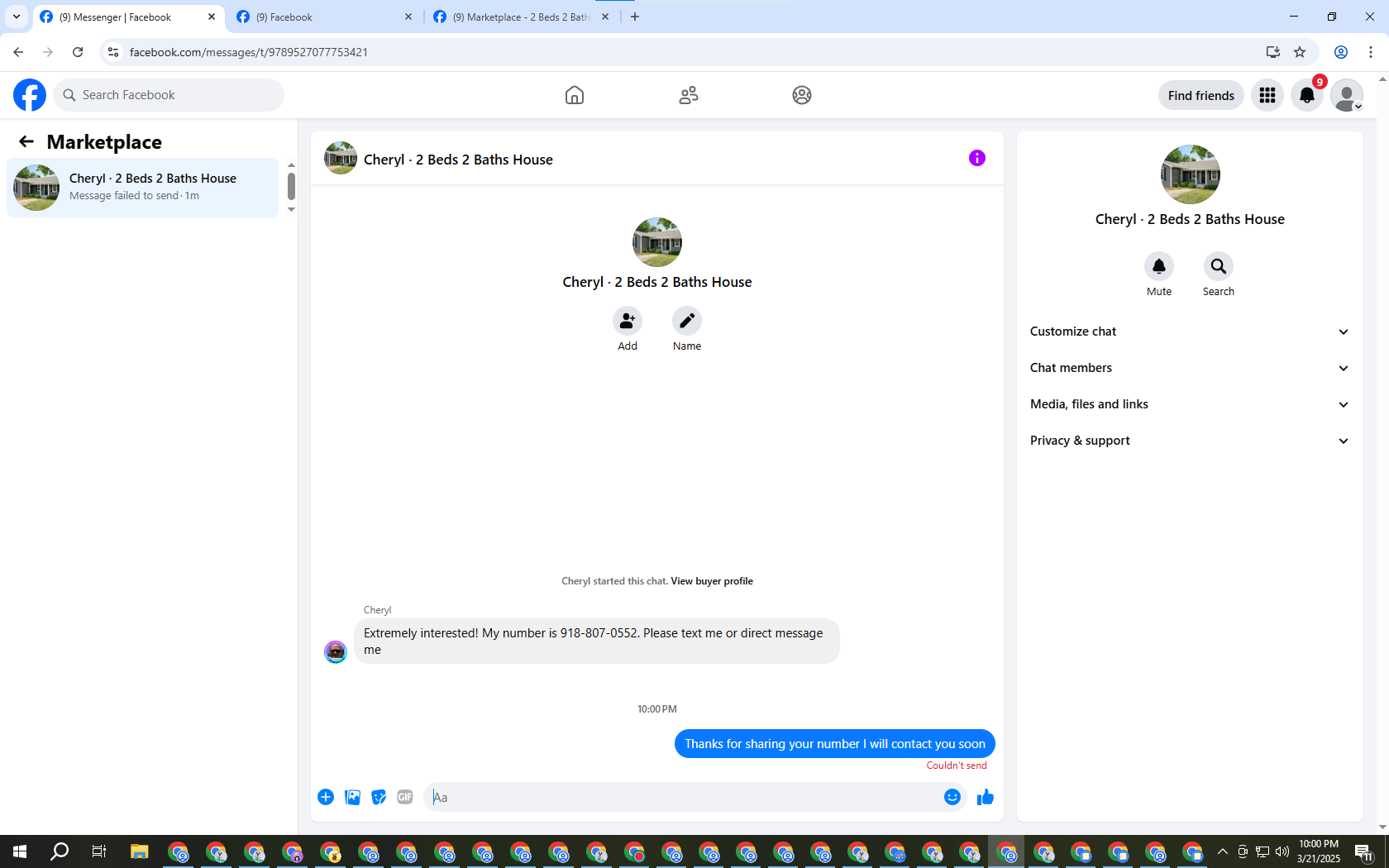Viewport: 1389px width, 868px height.
Task: Choose a GIF icon
Action: [x=405, y=797]
